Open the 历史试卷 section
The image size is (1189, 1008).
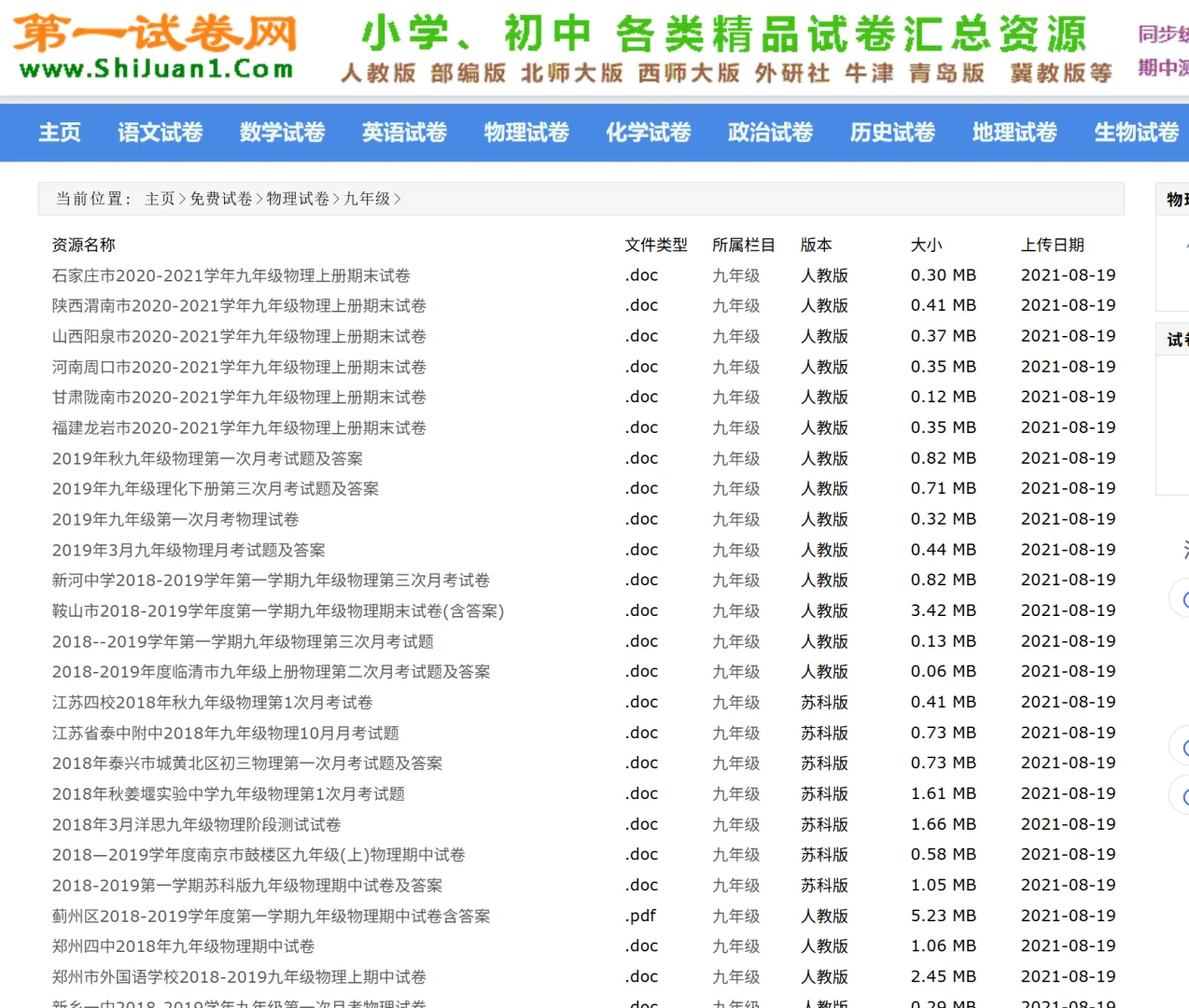click(891, 133)
